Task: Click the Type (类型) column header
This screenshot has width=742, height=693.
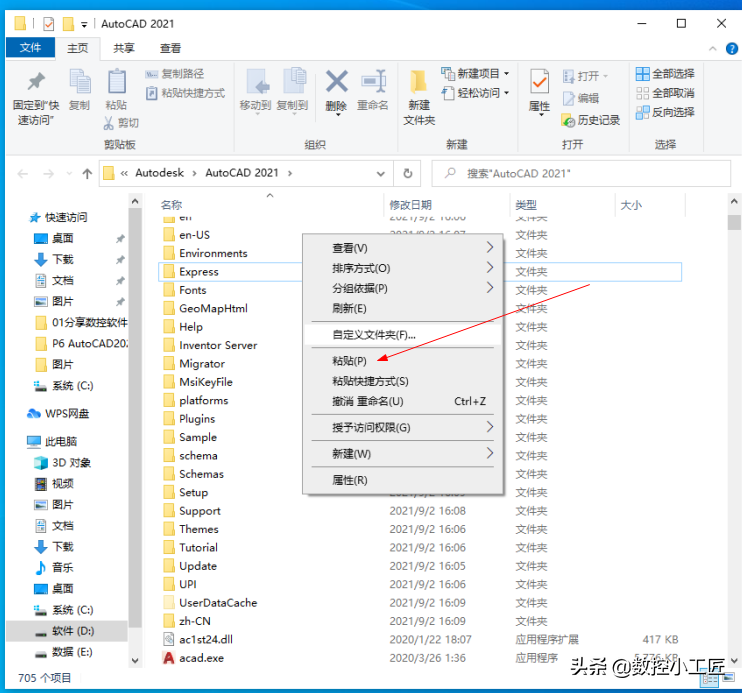Action: [526, 205]
